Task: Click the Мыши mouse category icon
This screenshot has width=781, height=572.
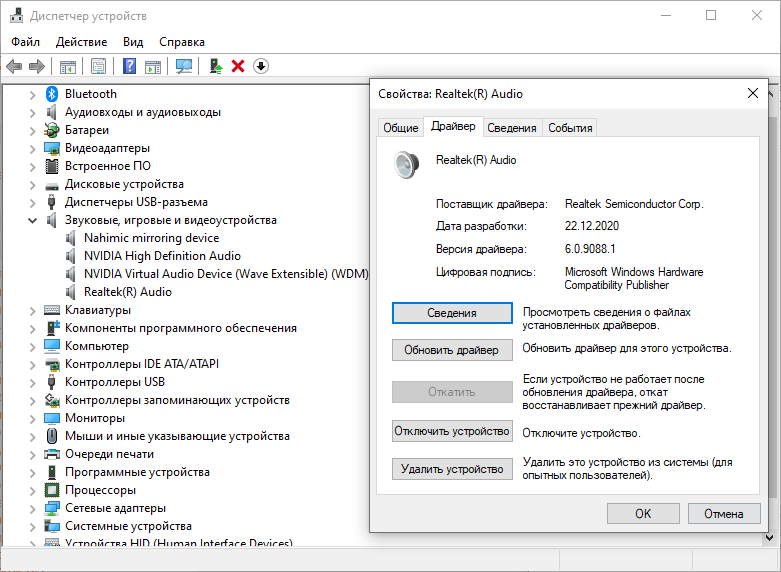Action: pos(52,436)
